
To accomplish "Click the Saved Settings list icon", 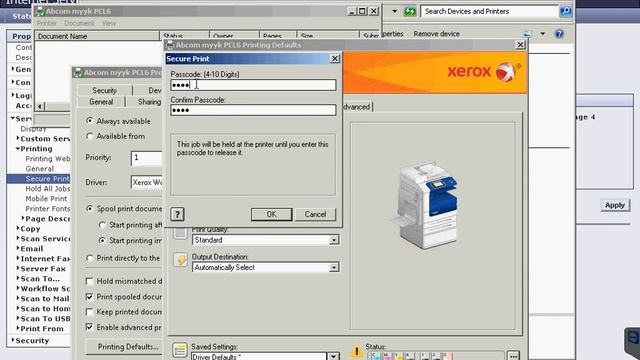I will tap(180, 350).
